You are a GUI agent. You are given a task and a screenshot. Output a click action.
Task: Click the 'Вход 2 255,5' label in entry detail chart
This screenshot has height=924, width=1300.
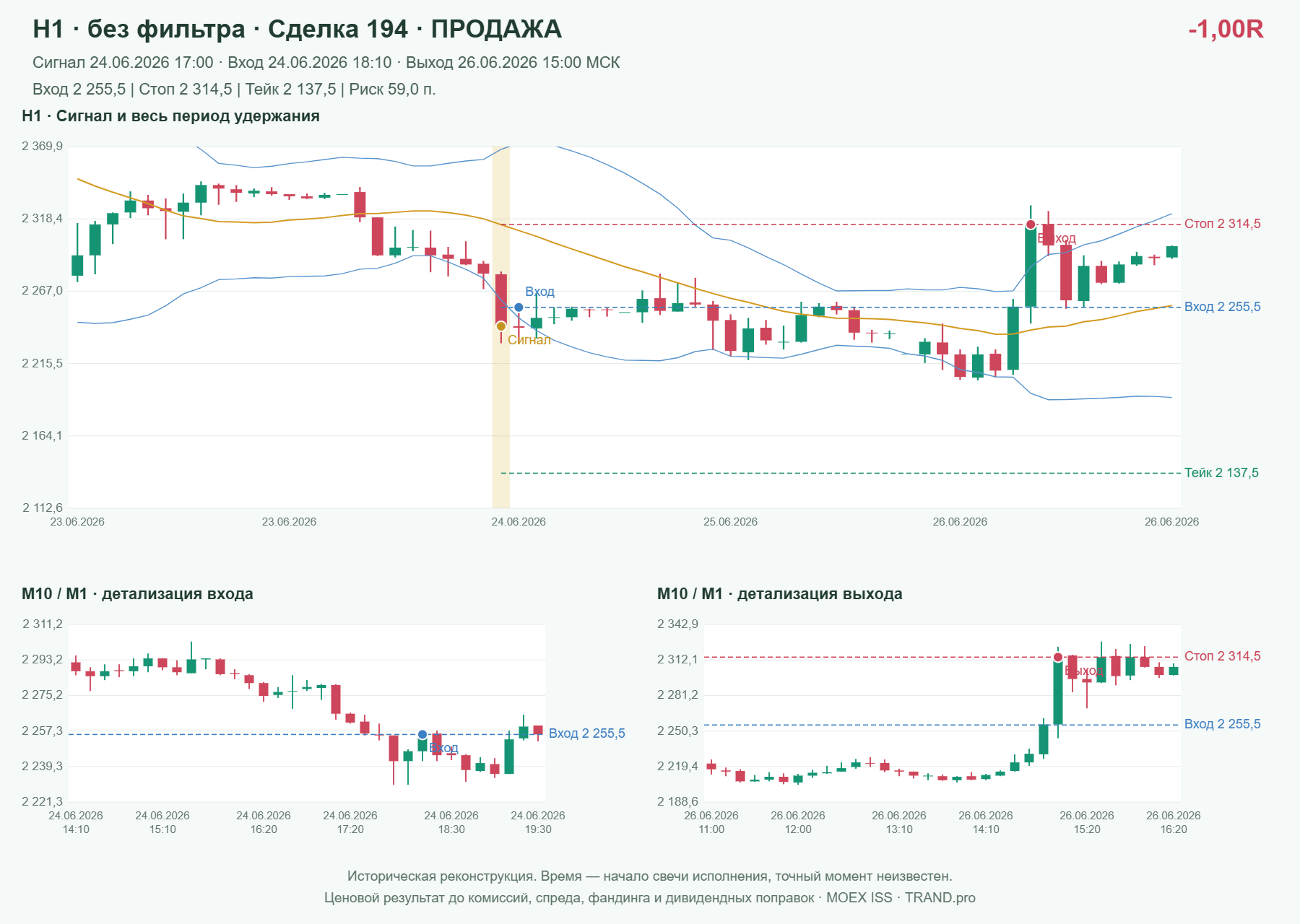pyautogui.click(x=587, y=733)
